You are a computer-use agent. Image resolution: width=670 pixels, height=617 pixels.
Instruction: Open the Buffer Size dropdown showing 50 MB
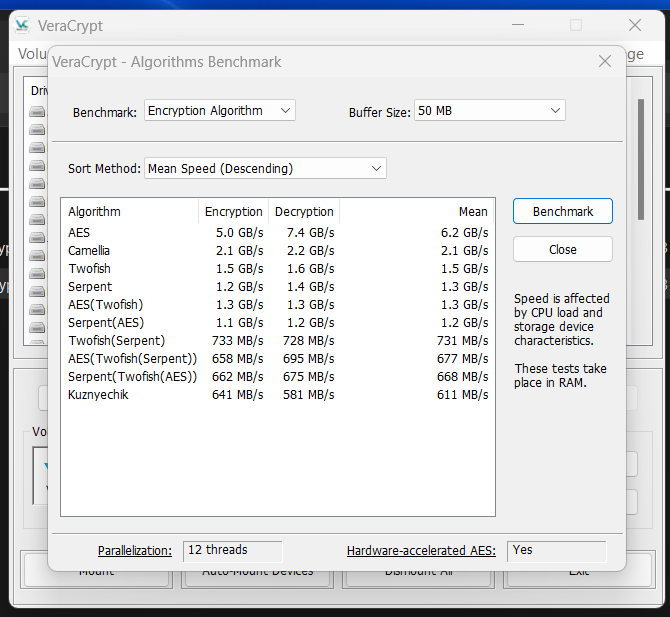(490, 111)
